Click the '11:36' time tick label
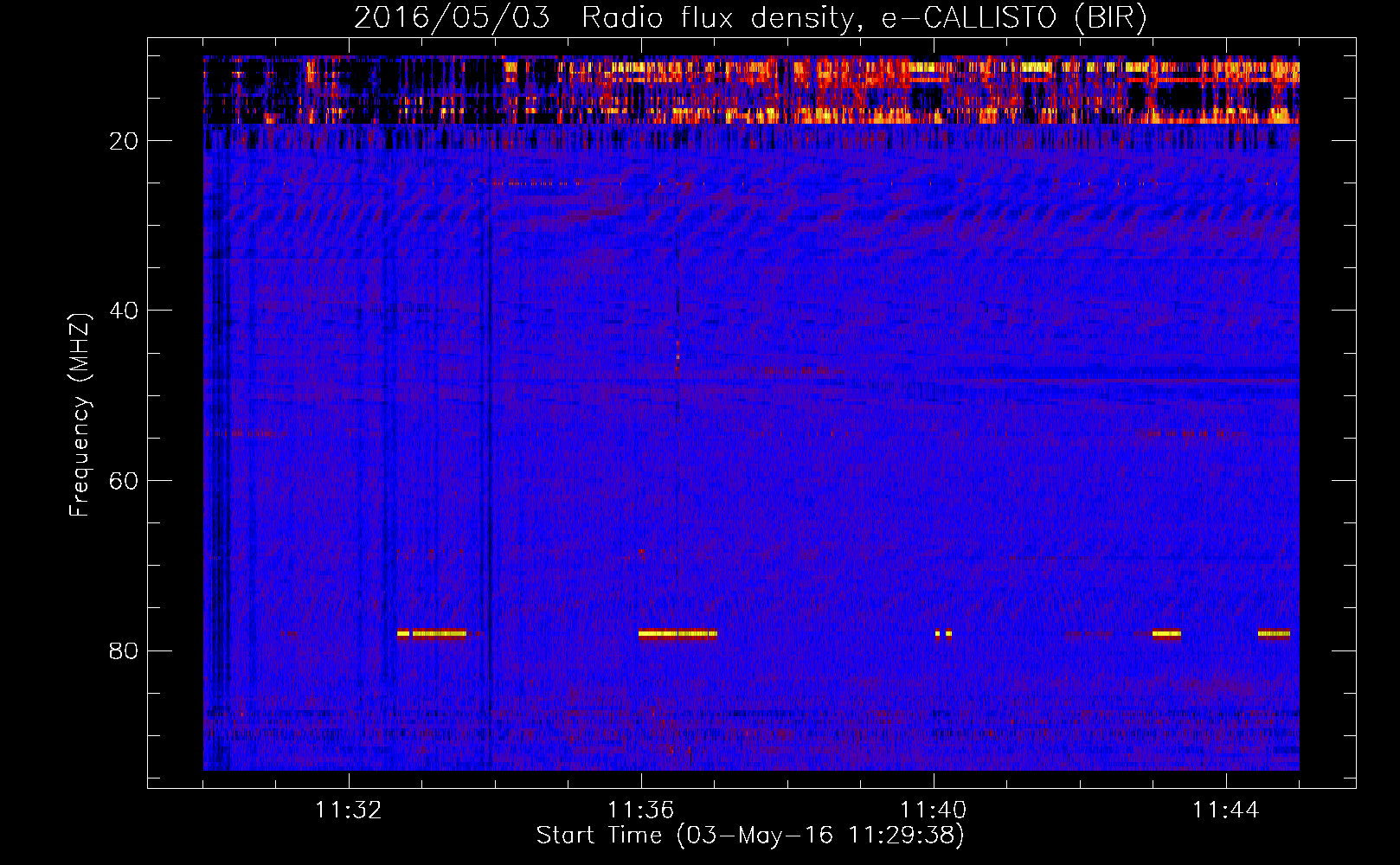Screen dimensions: 1400x865 coord(641,811)
